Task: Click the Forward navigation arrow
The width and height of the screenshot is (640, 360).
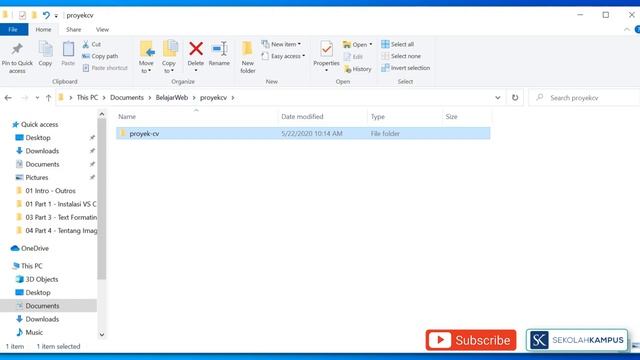Action: point(24,98)
